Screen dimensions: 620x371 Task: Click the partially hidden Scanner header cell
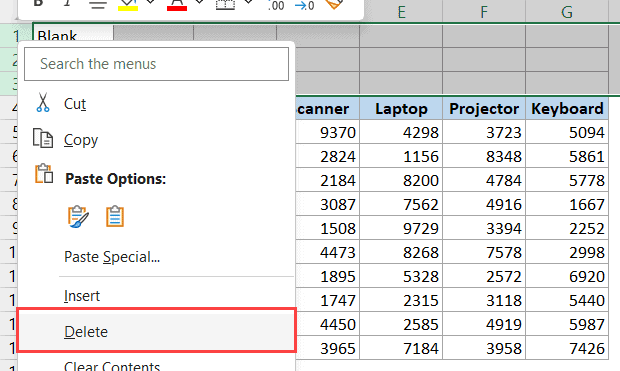coord(327,108)
